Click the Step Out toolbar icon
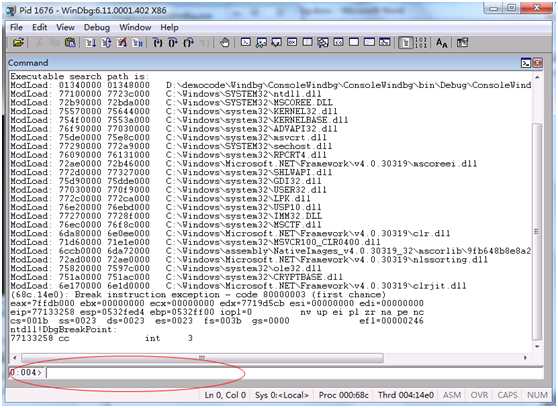The image size is (558, 408). pyautogui.click(x=189, y=43)
